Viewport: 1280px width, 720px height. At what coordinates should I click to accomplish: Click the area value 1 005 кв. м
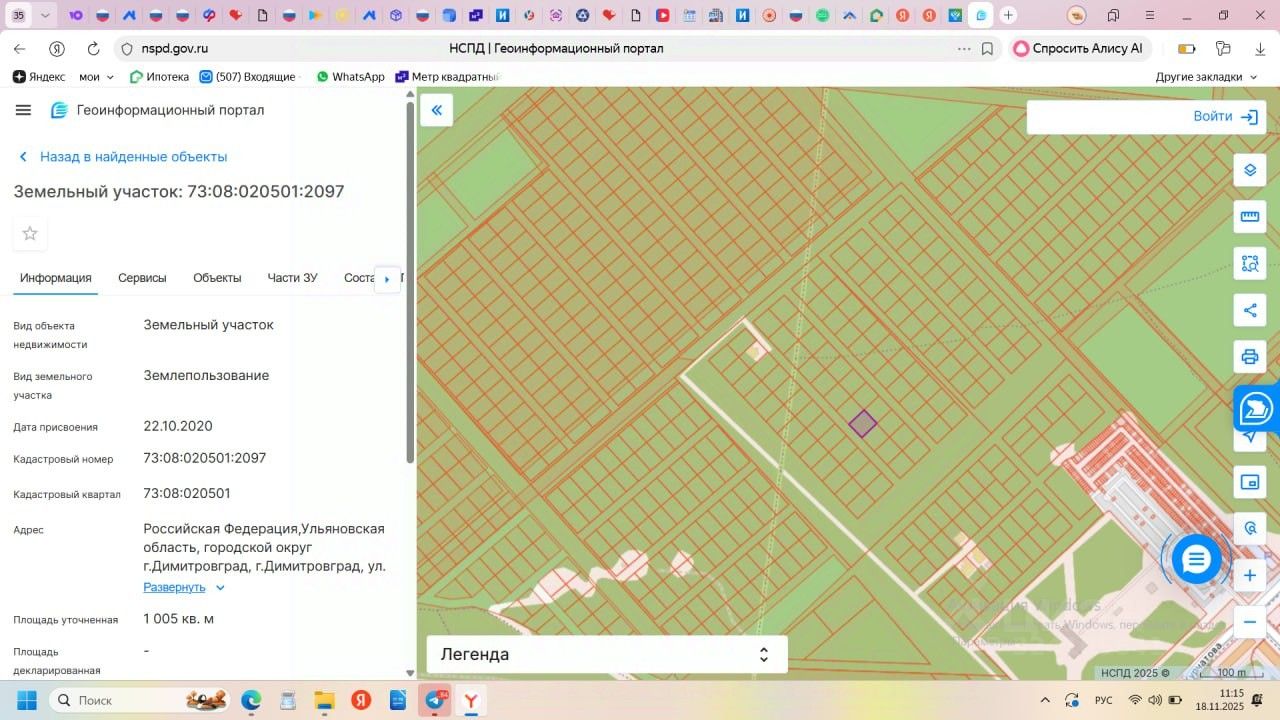(179, 619)
